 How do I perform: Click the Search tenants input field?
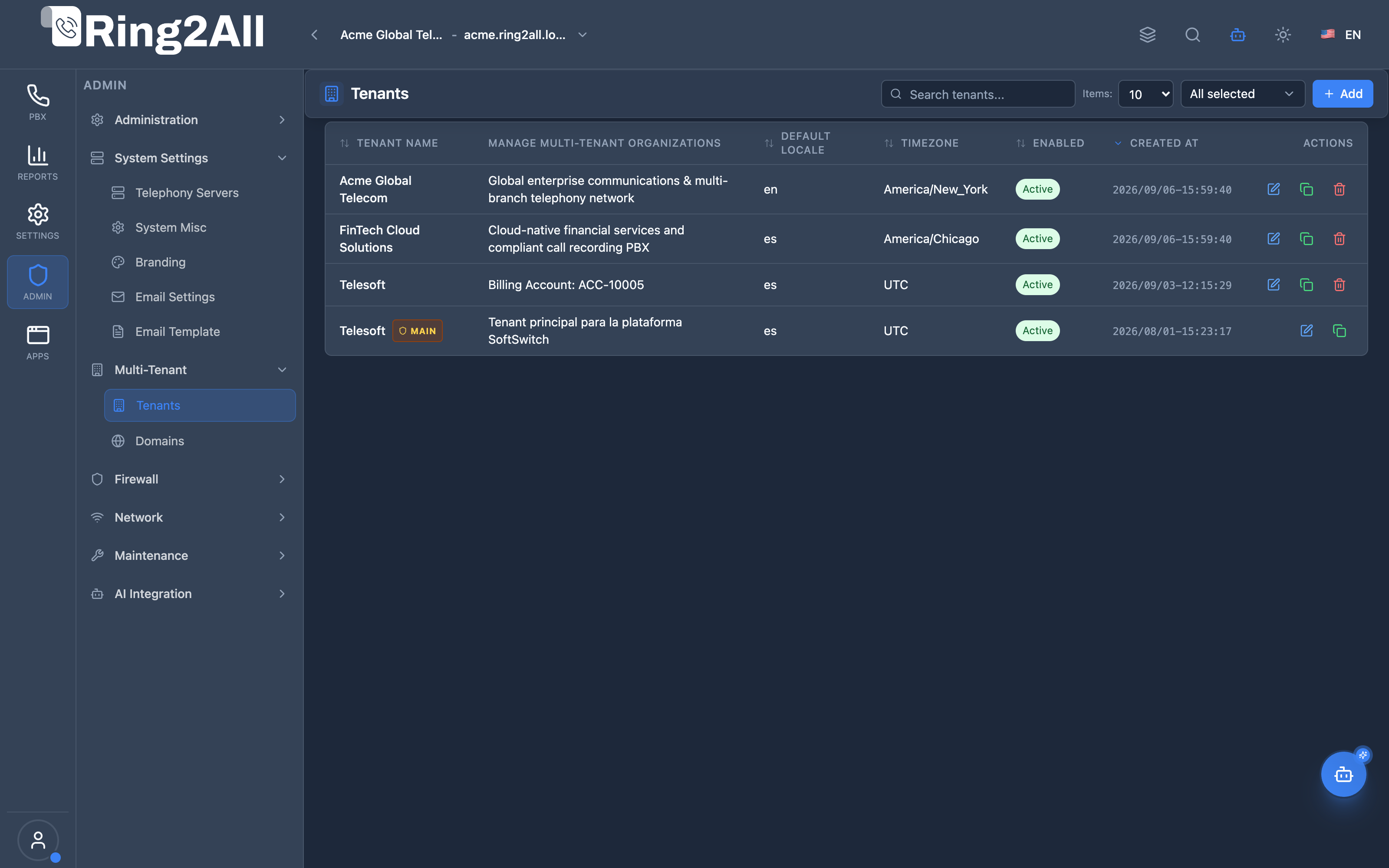tap(978, 94)
